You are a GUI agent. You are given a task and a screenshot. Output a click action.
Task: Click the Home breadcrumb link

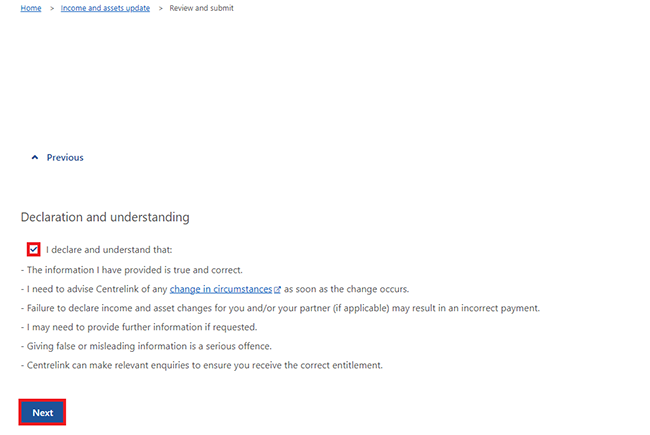pyautogui.click(x=30, y=8)
